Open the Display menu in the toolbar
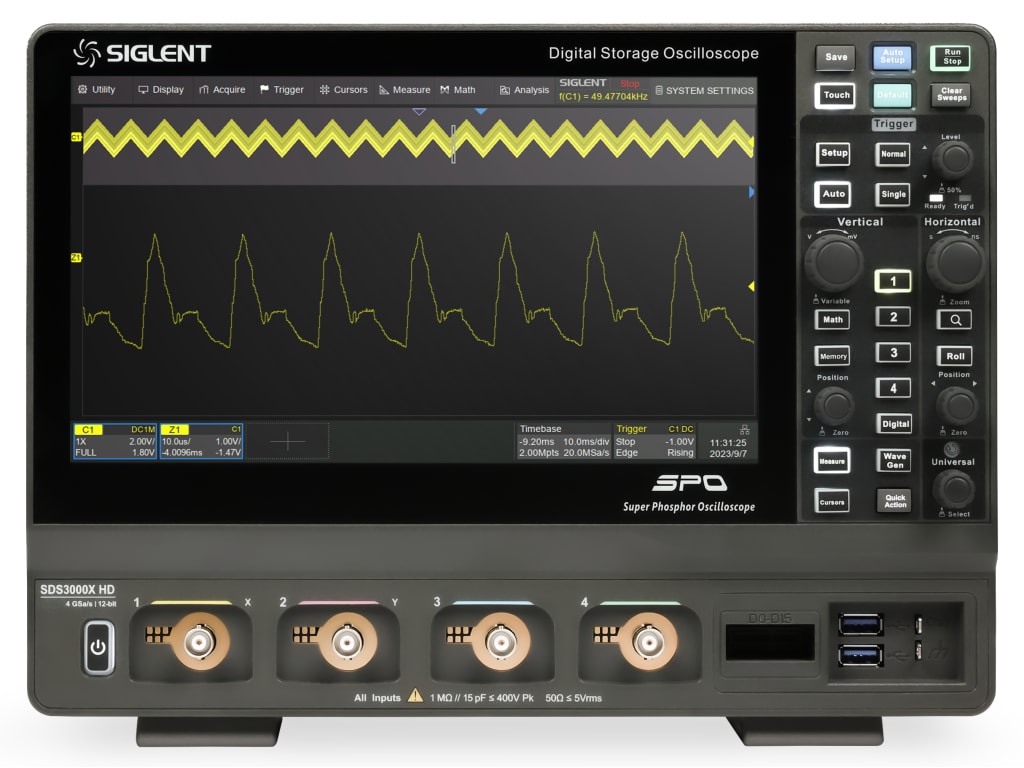 click(x=161, y=89)
